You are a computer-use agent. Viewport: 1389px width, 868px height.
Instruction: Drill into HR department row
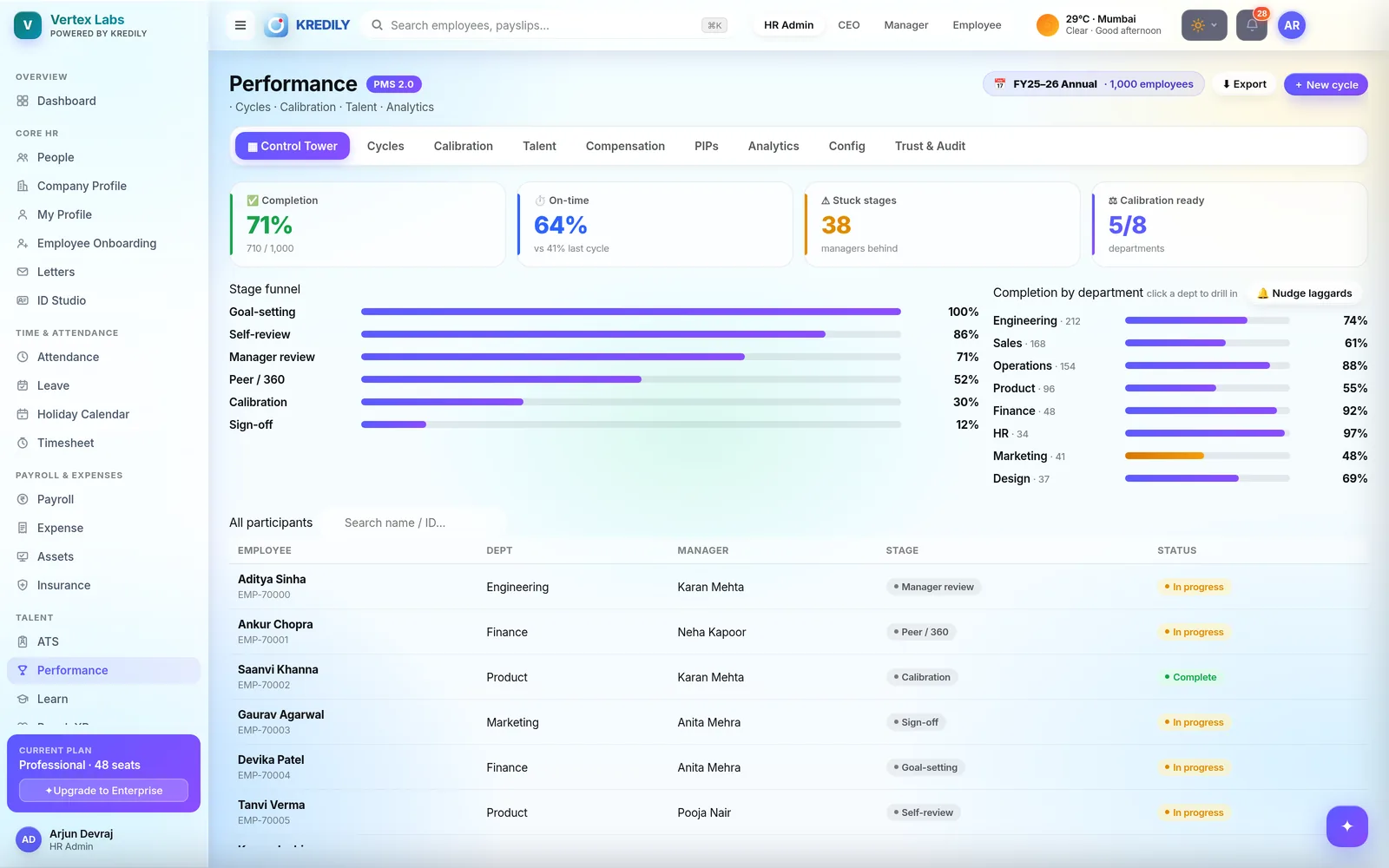1180,433
